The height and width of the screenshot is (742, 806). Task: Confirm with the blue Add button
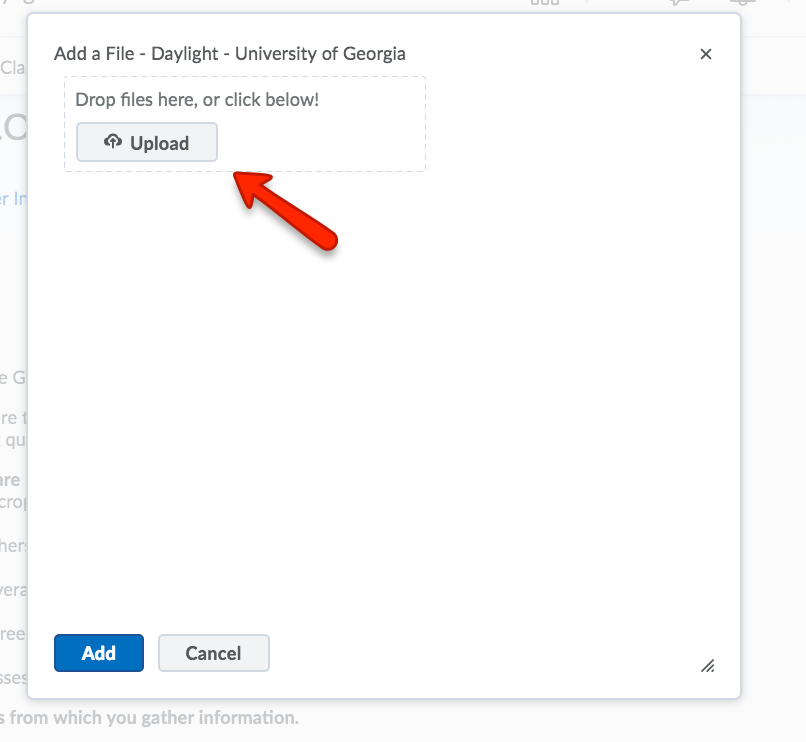(x=99, y=653)
